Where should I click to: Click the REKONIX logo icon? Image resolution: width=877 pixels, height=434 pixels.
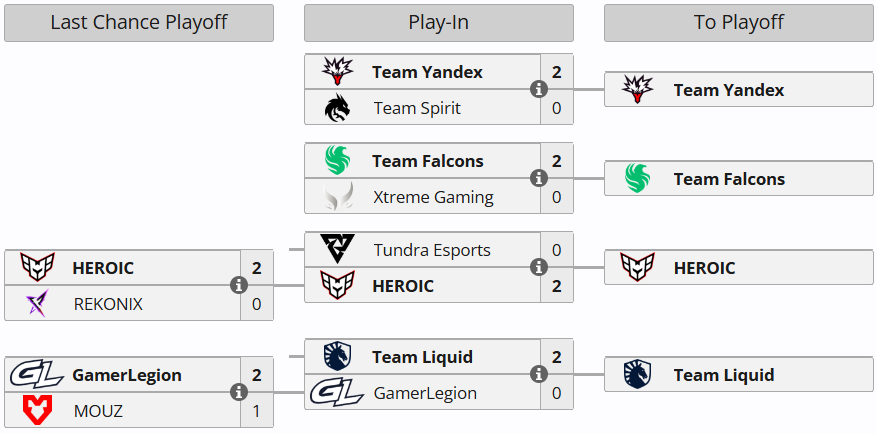coord(38,304)
